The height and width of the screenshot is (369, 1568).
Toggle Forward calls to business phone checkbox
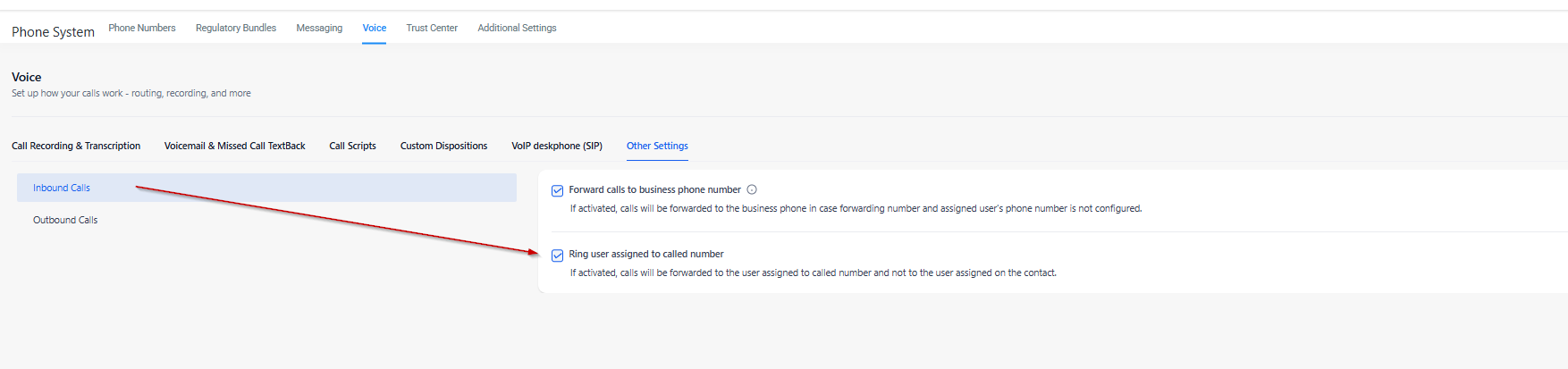tap(558, 190)
